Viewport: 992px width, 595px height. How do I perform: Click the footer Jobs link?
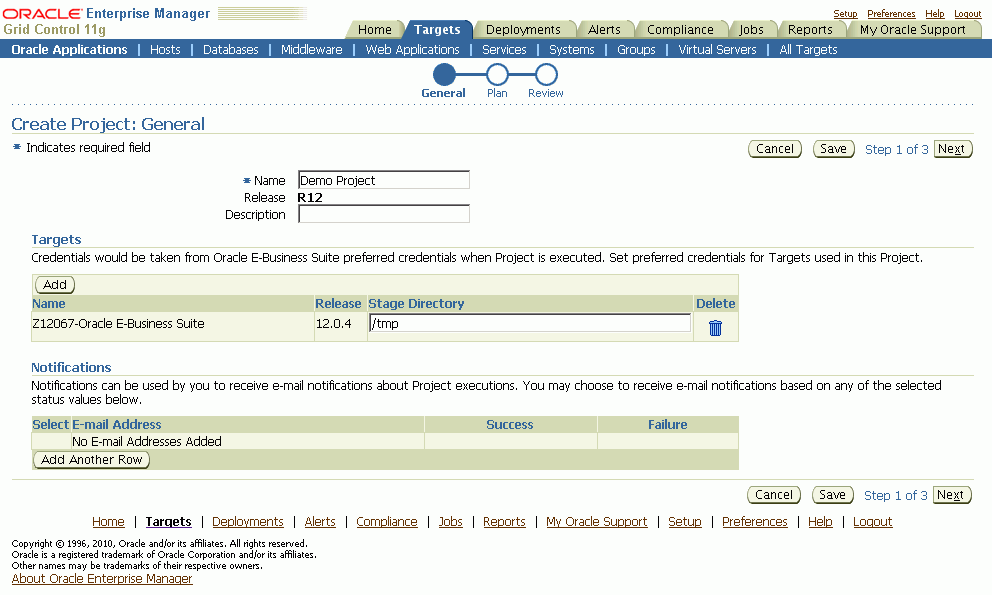(450, 522)
